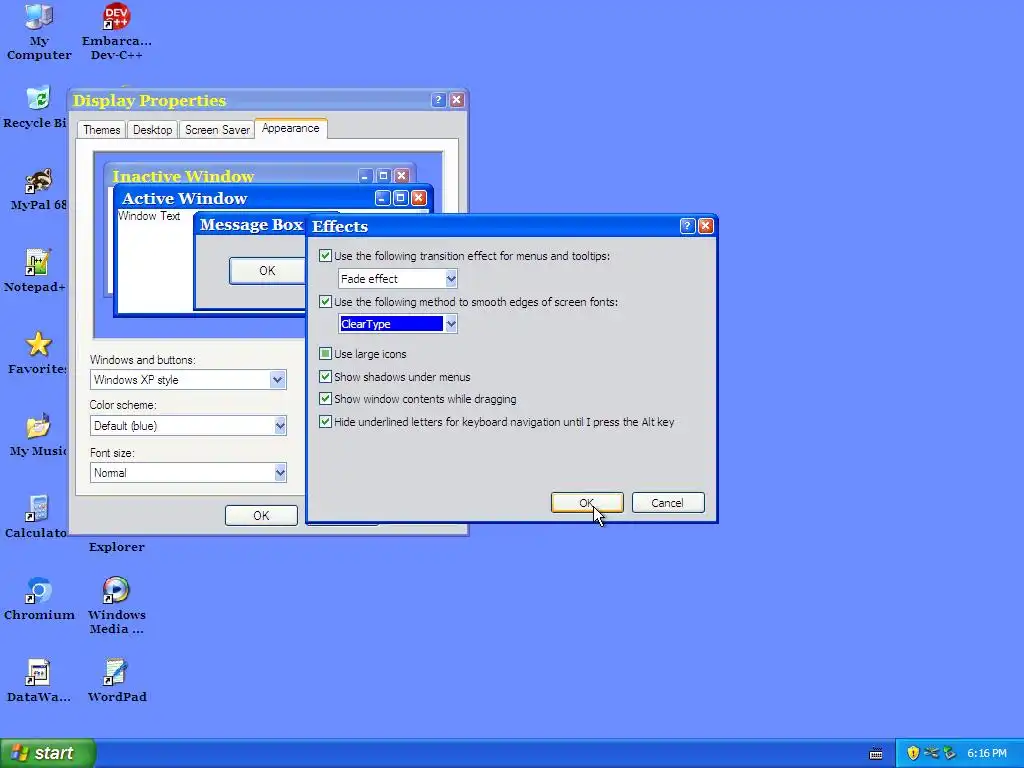The image size is (1024, 768).
Task: Click Display Properties help question mark
Action: point(438,100)
